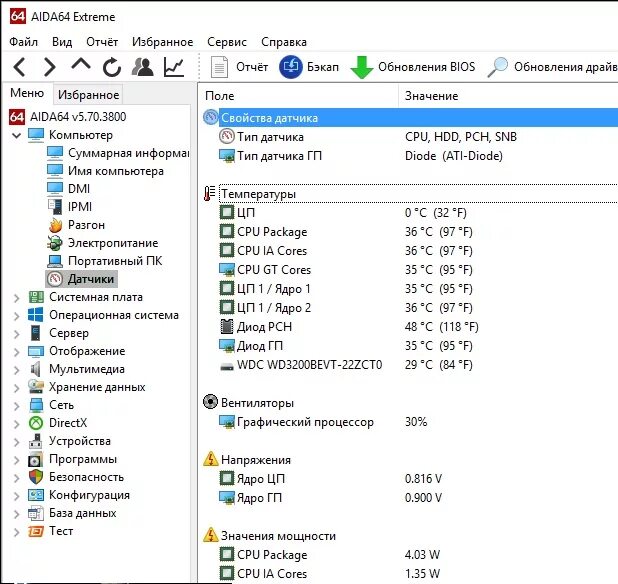Expand the Операционная система node
Image resolution: width=618 pixels, height=584 pixels.
click(x=16, y=316)
